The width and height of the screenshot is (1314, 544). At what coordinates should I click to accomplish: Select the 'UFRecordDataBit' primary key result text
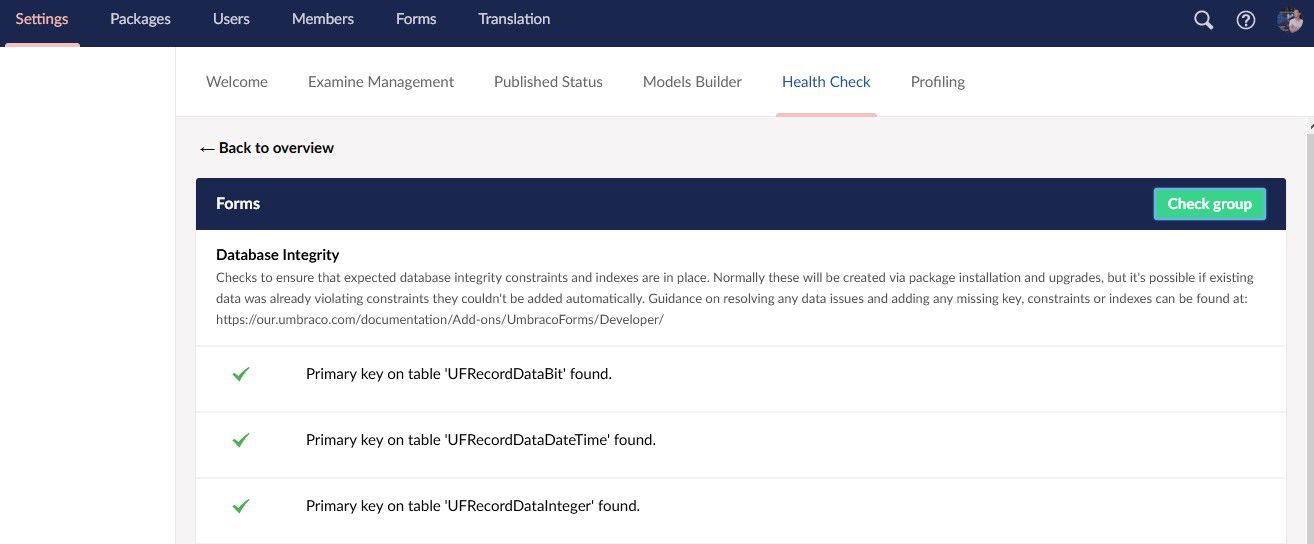459,374
